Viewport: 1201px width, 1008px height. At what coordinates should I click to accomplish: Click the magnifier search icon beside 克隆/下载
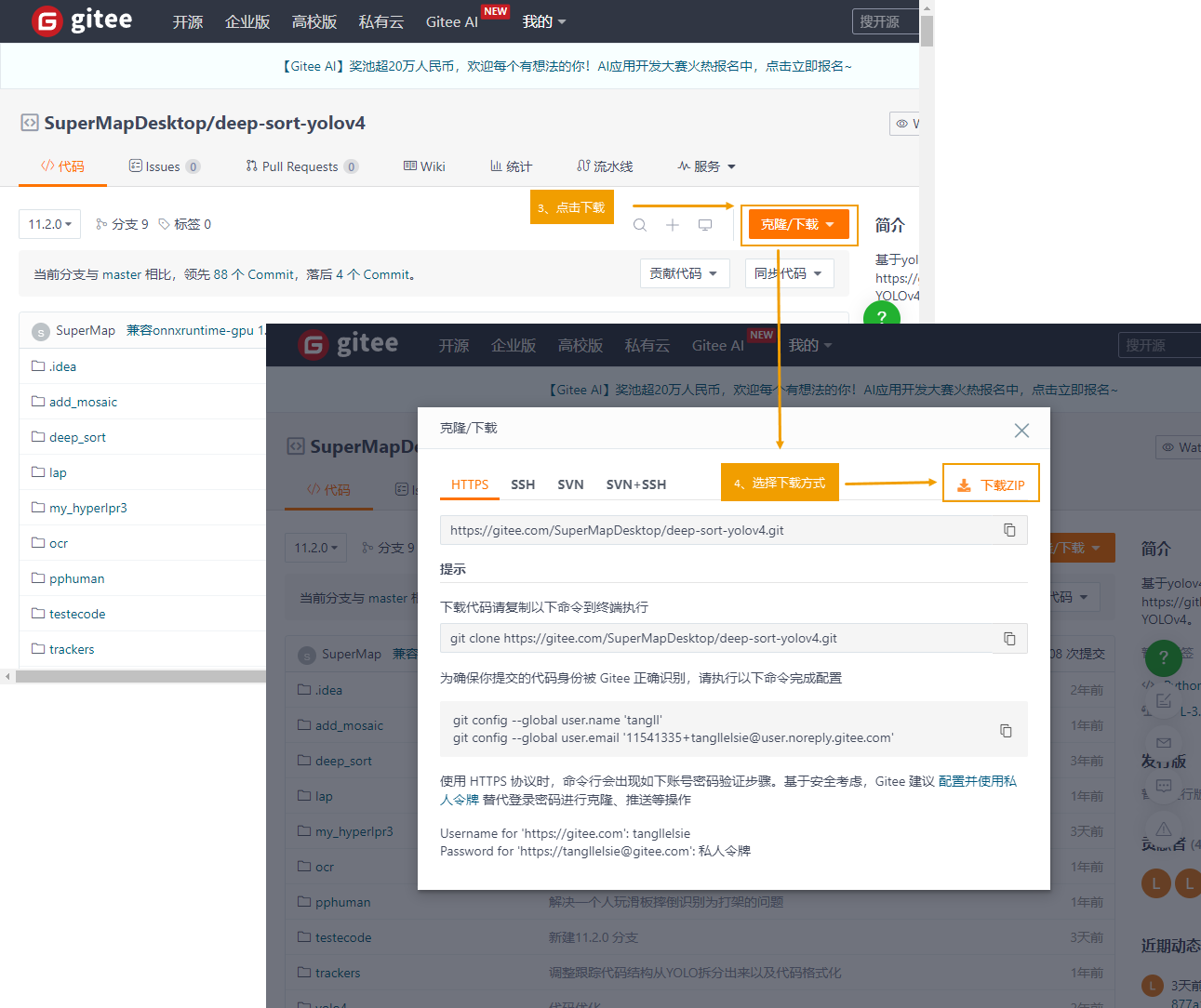(640, 225)
